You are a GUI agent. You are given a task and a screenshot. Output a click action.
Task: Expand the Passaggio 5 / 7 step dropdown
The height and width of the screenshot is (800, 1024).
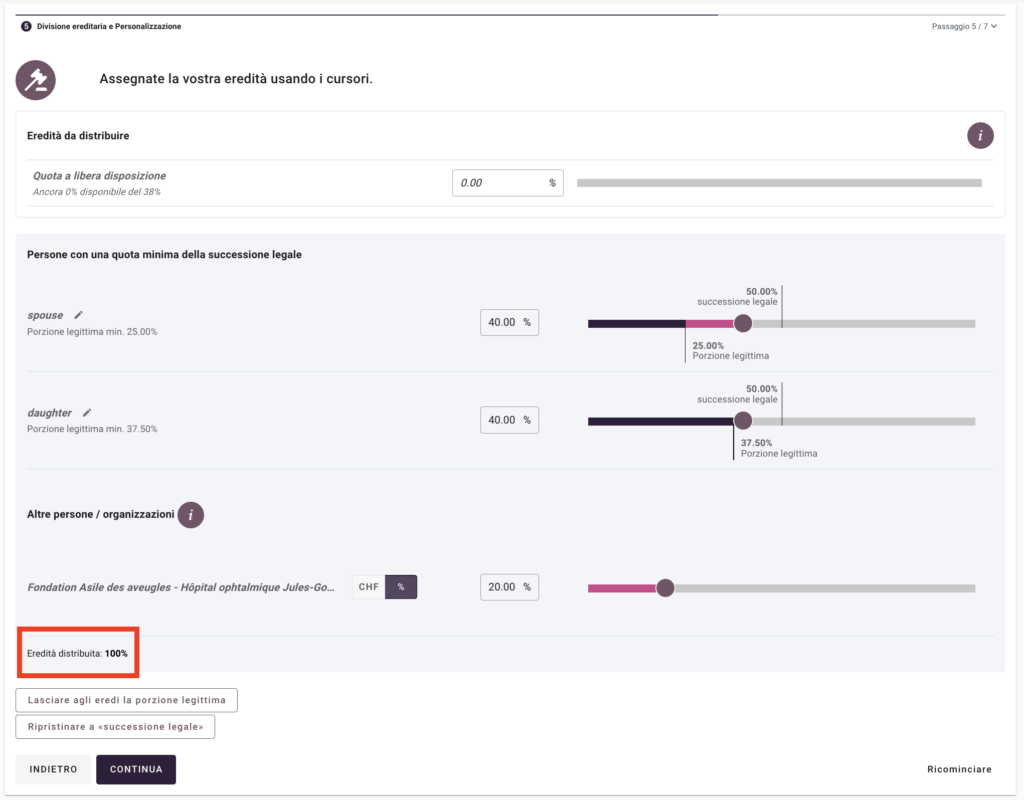(x=964, y=26)
